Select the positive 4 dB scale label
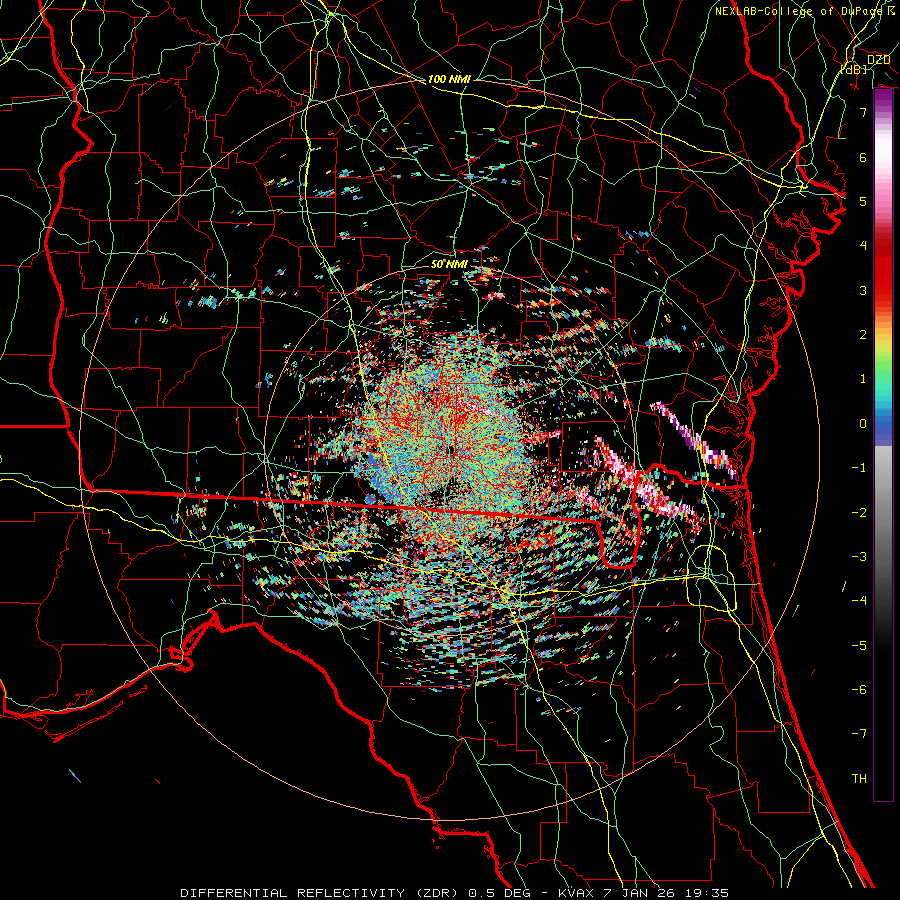This screenshot has width=900, height=900. point(863,246)
